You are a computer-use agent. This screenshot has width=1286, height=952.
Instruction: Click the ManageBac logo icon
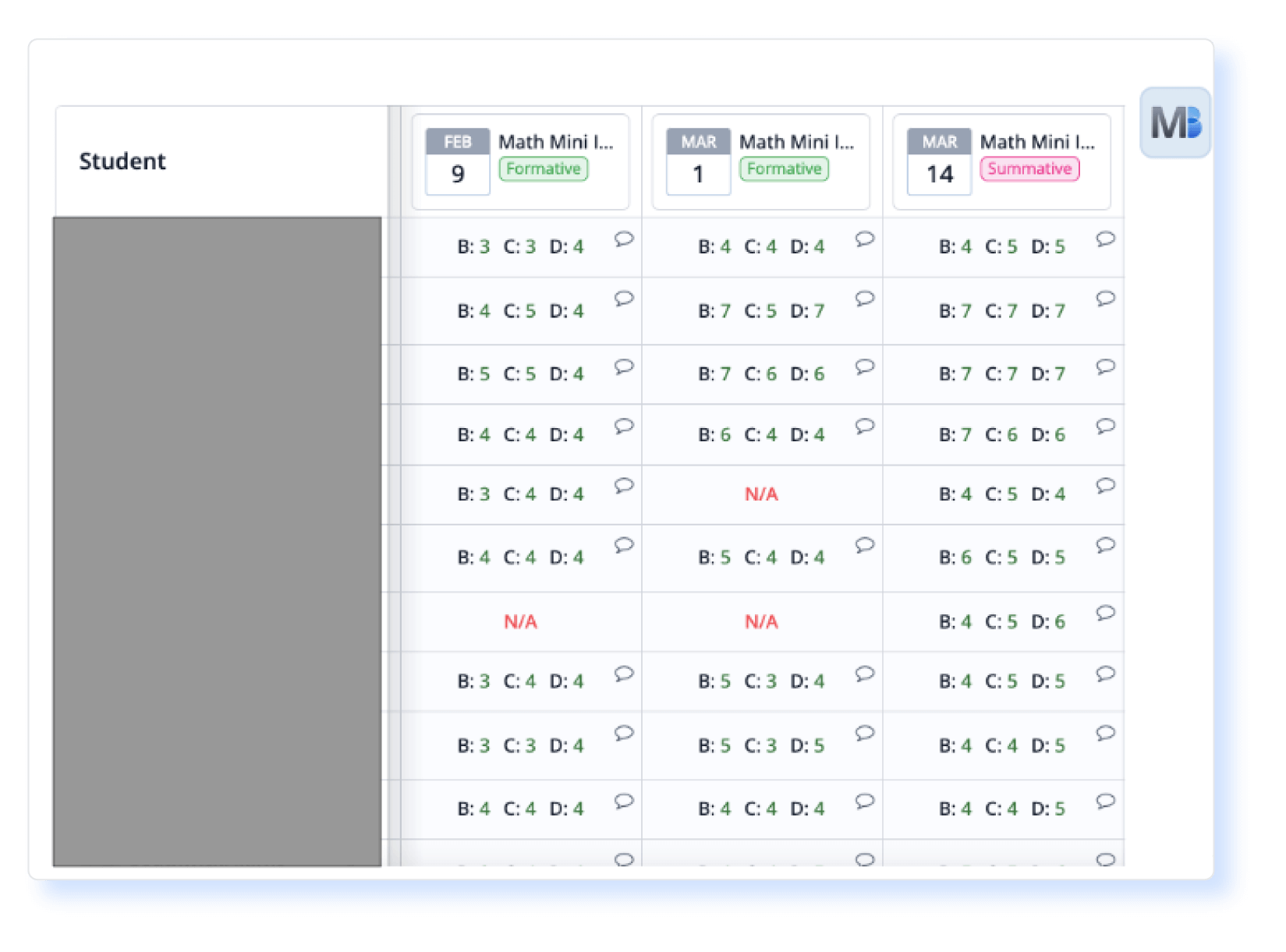(x=1174, y=123)
